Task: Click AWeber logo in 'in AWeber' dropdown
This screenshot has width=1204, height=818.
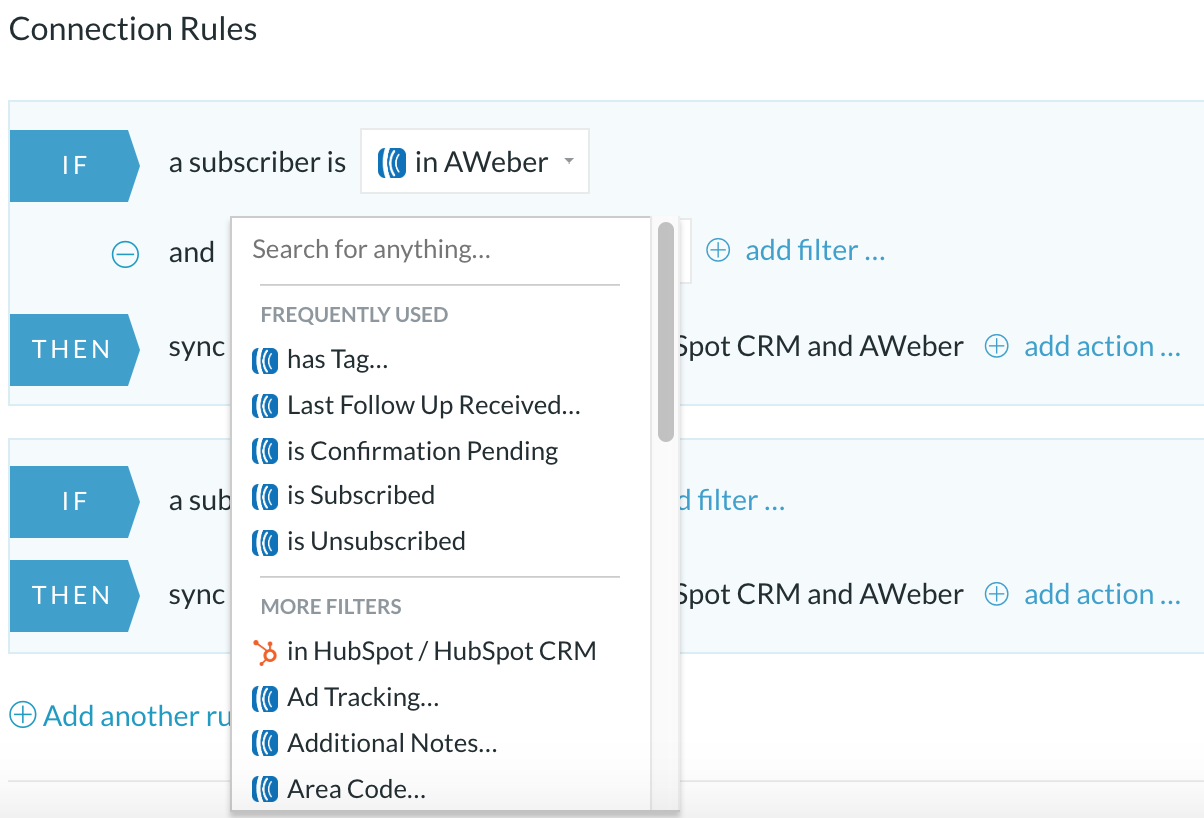Action: tap(392, 162)
